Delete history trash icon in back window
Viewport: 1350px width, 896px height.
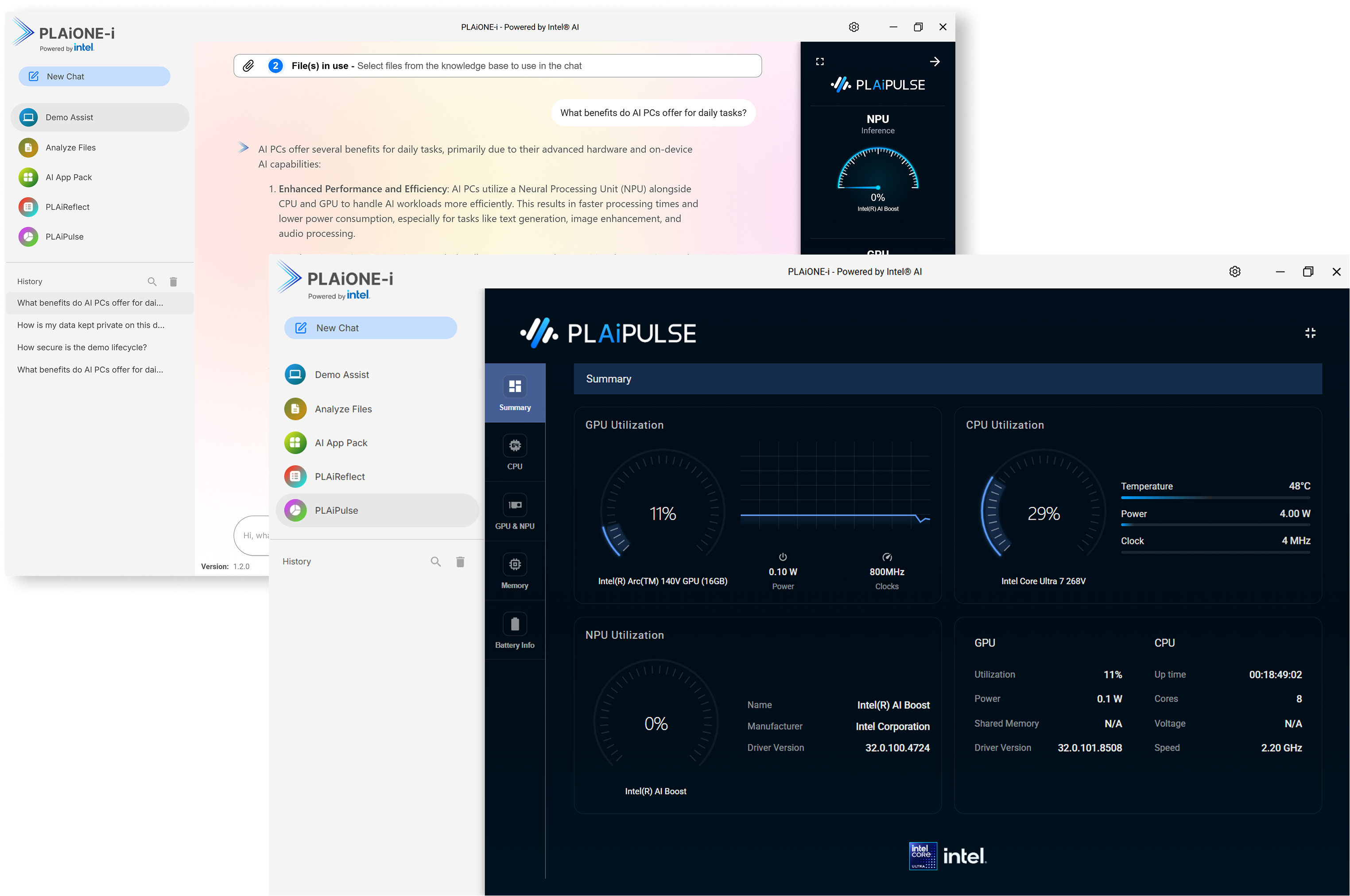[173, 281]
